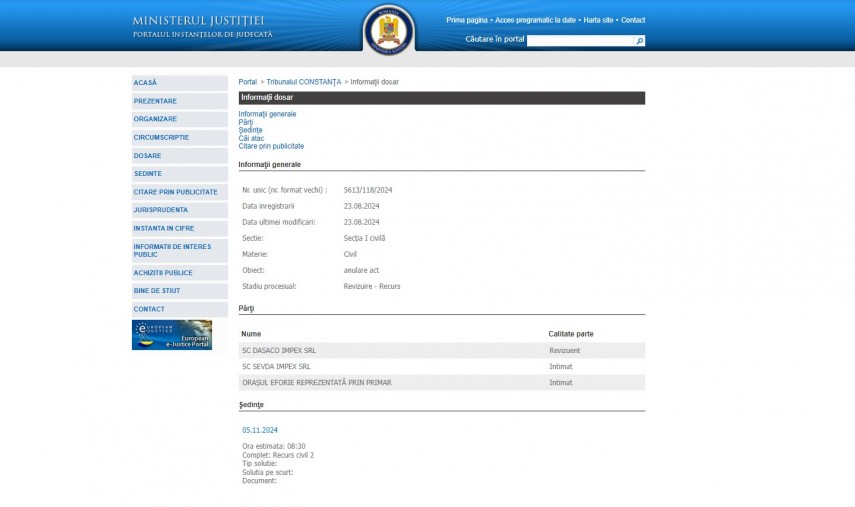855x507 pixels.
Task: Open the 05.11.2024 hearing date link
Action: click(x=260, y=430)
